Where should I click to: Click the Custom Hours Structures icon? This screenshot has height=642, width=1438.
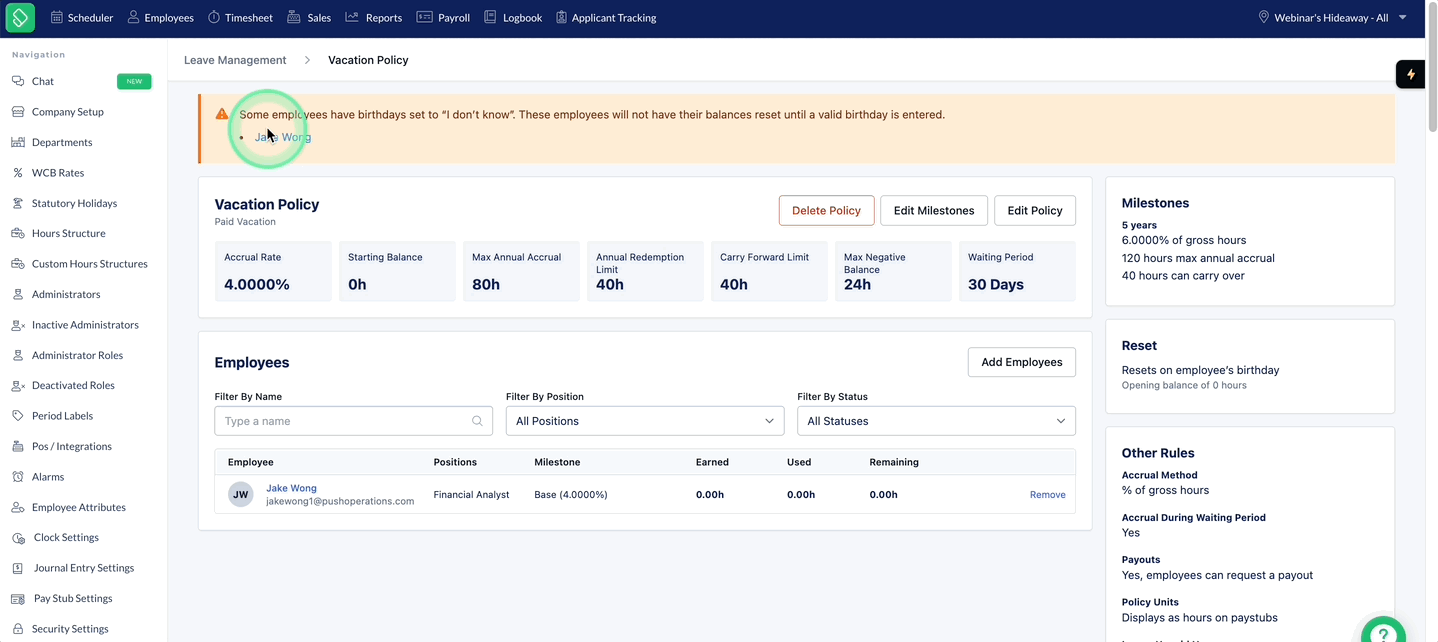(x=17, y=264)
